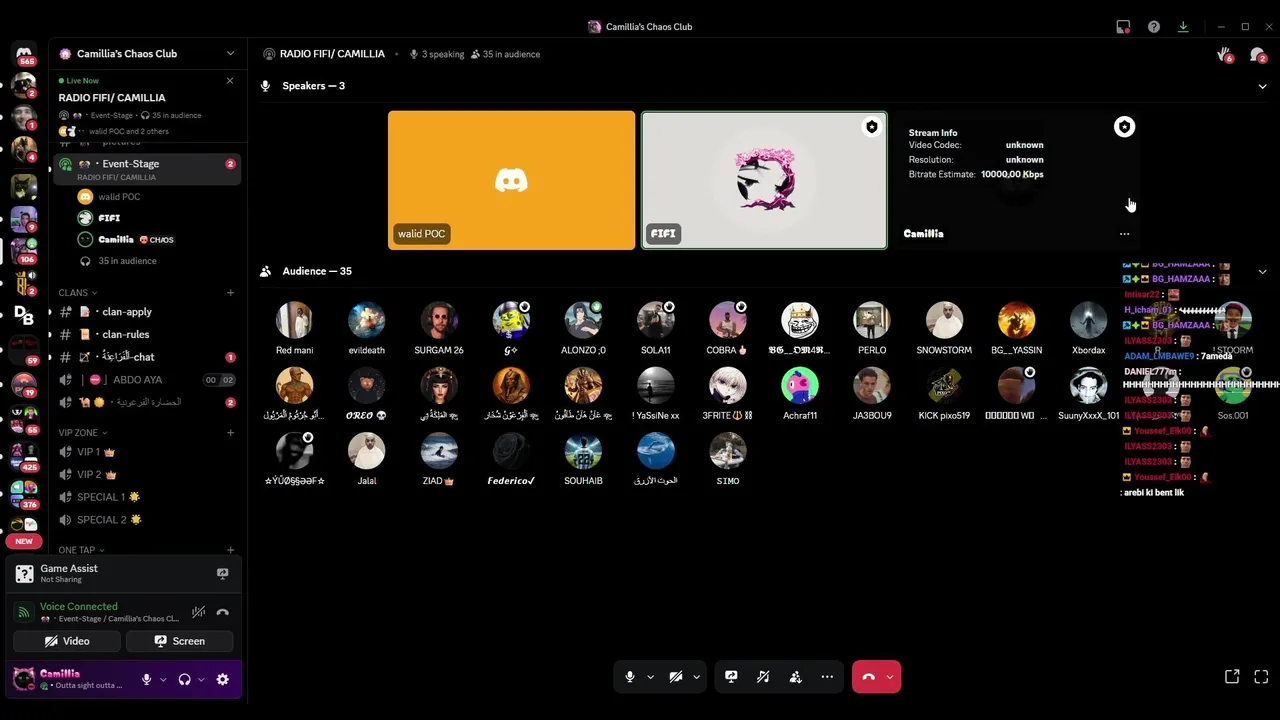Open stage chat bubble icon
Screen dimensions: 1280x720
1258,55
